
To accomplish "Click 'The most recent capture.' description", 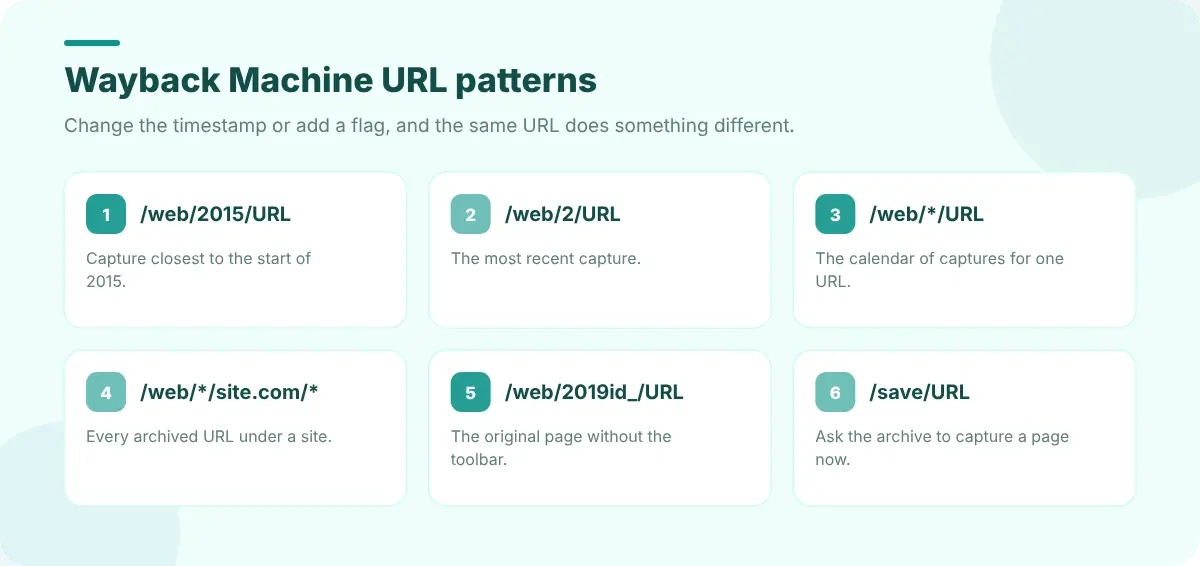I will point(546,258).
